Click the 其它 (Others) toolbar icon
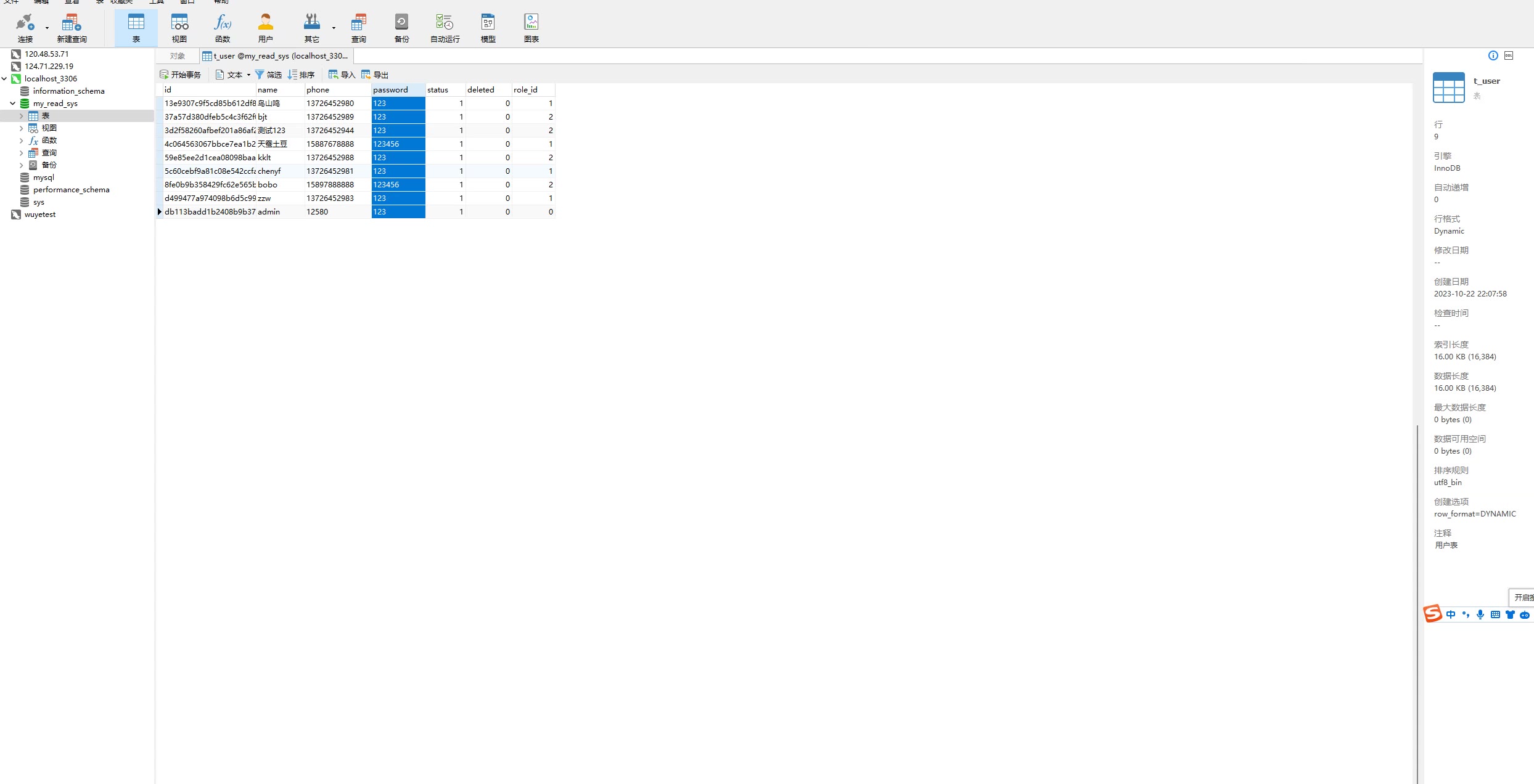The height and width of the screenshot is (784, 1534). (312, 28)
